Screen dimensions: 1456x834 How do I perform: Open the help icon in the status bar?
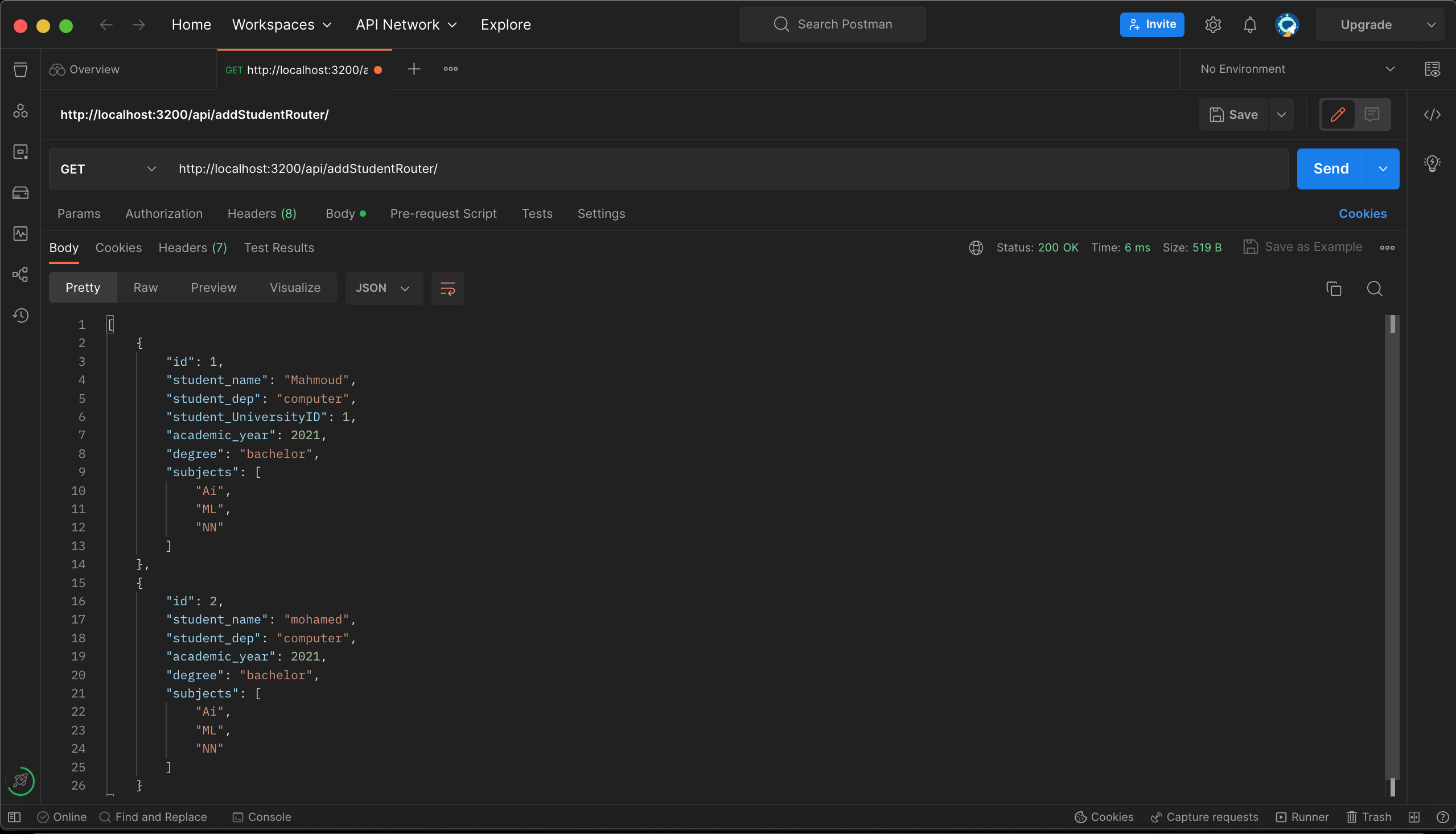(1443, 818)
